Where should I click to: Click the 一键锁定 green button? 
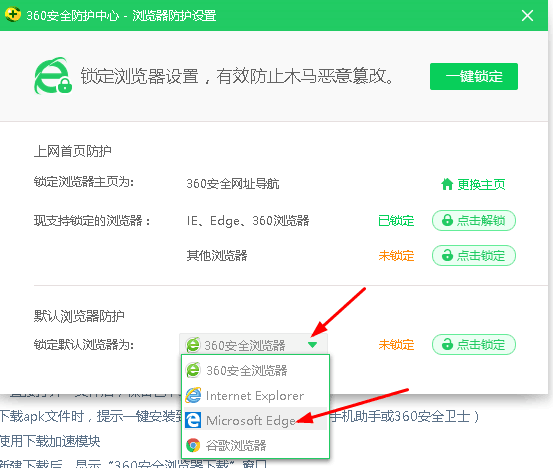[474, 77]
